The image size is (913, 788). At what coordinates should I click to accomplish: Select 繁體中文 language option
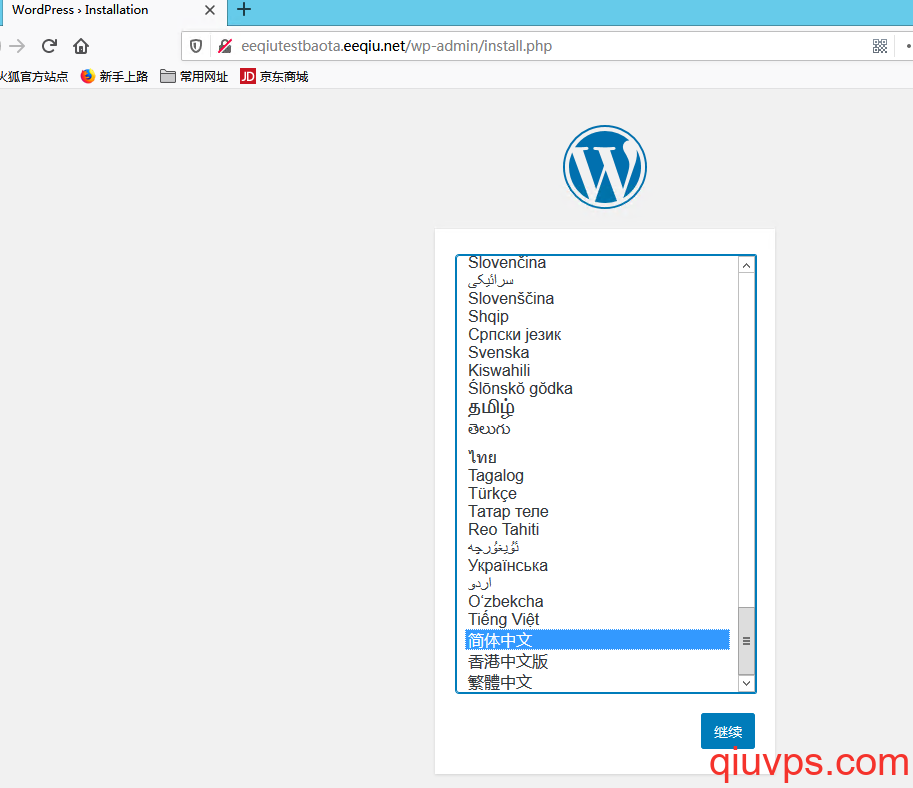[x=597, y=682]
